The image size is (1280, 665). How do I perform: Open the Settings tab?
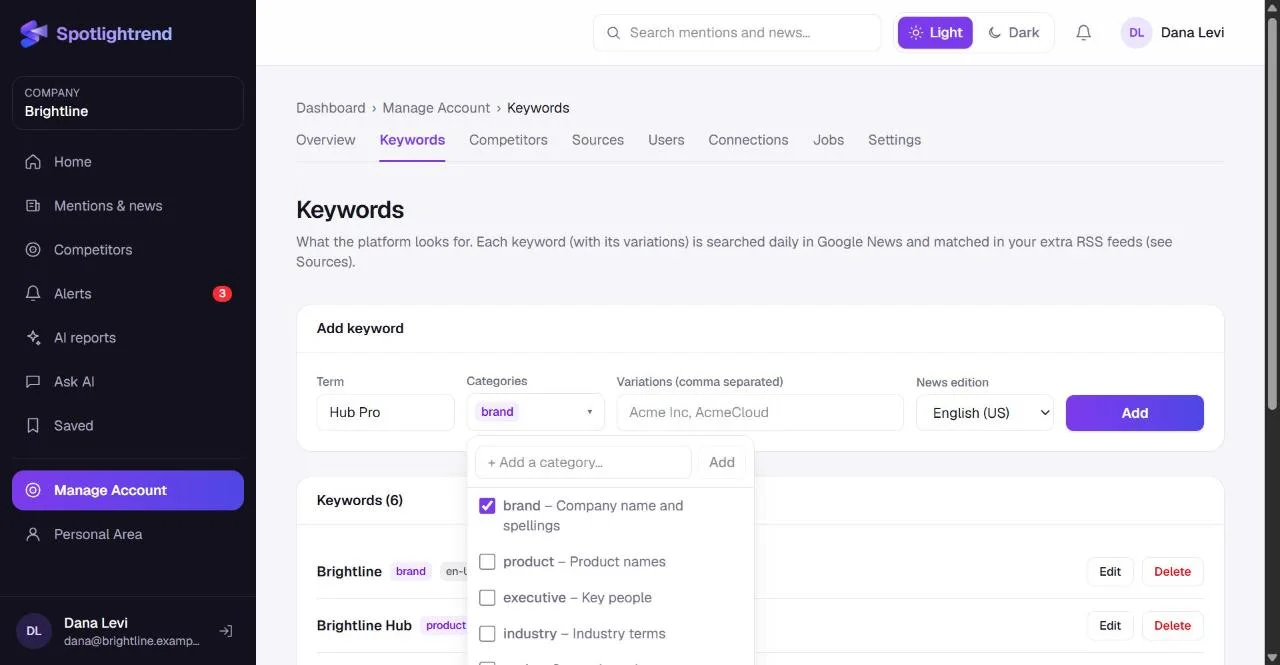coord(894,140)
